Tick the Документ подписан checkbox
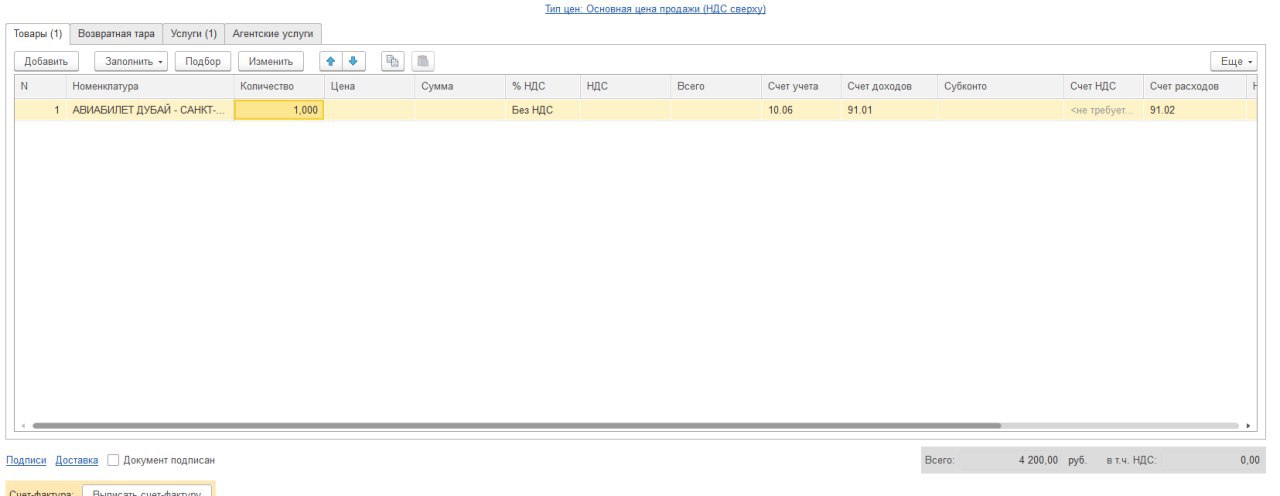 (113, 460)
